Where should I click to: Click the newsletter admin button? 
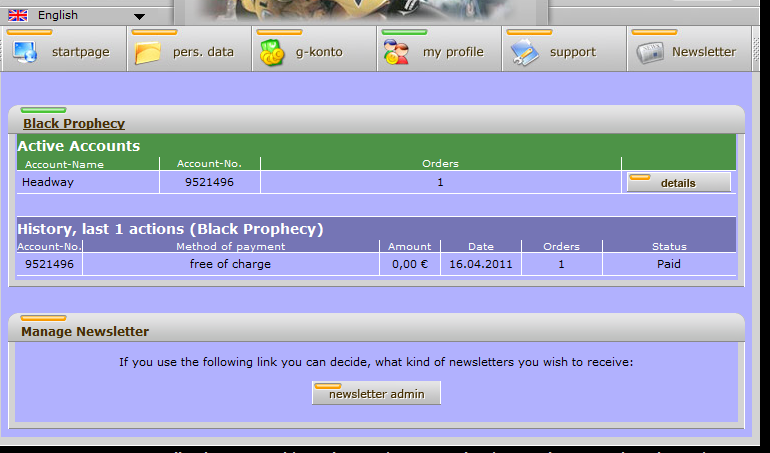[376, 393]
